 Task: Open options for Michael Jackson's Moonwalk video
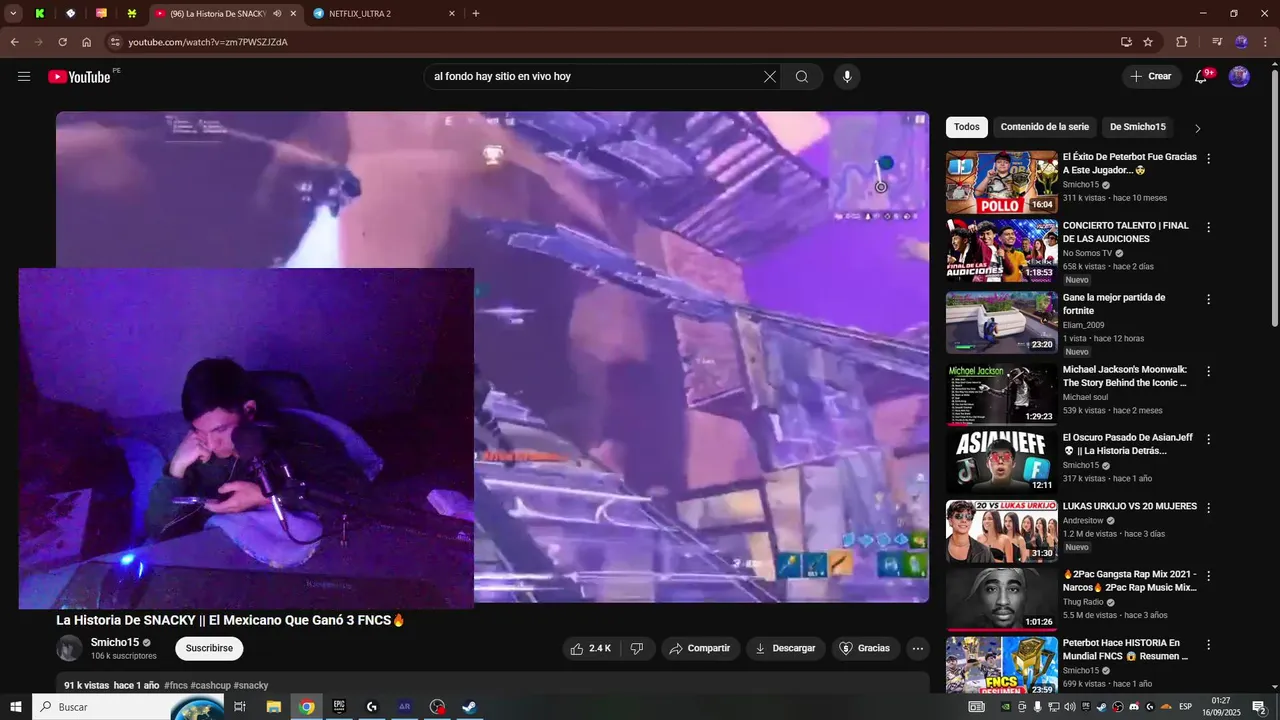pyautogui.click(x=1209, y=371)
